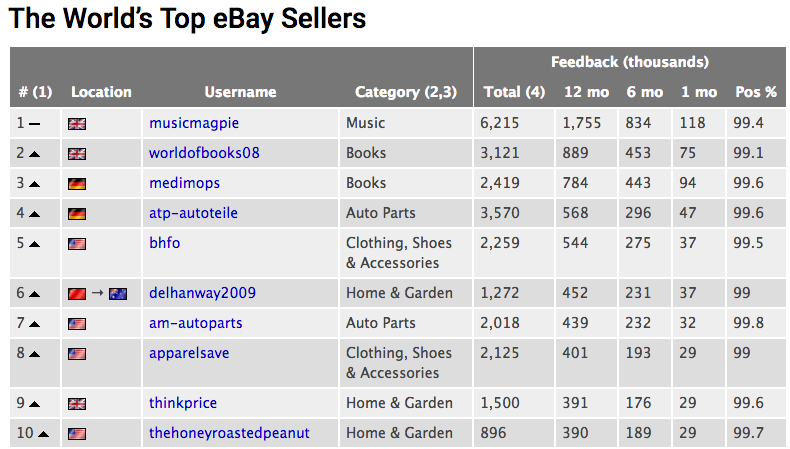Open the worldofbooks08 seller link

pos(204,153)
